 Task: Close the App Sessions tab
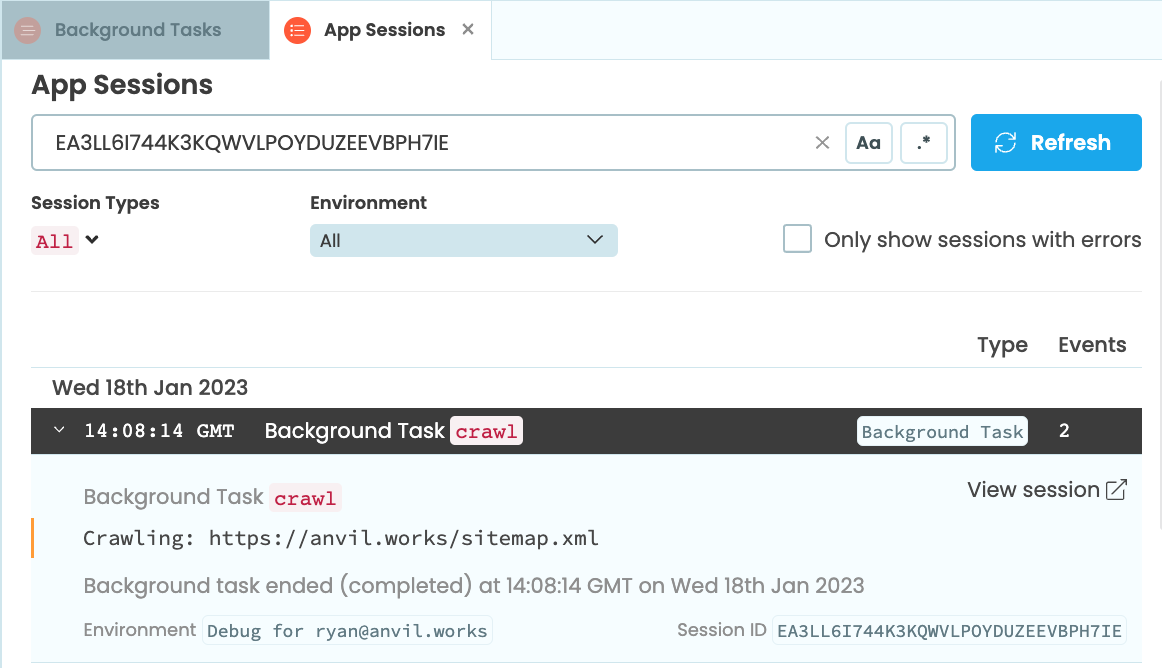pos(468,30)
